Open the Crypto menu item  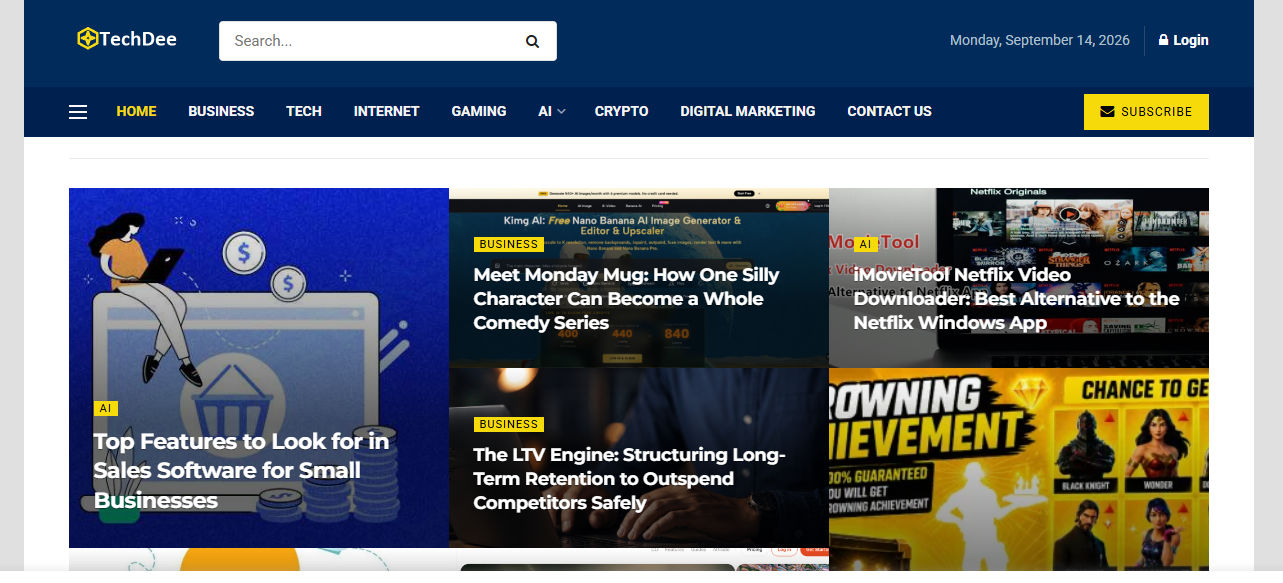[622, 111]
